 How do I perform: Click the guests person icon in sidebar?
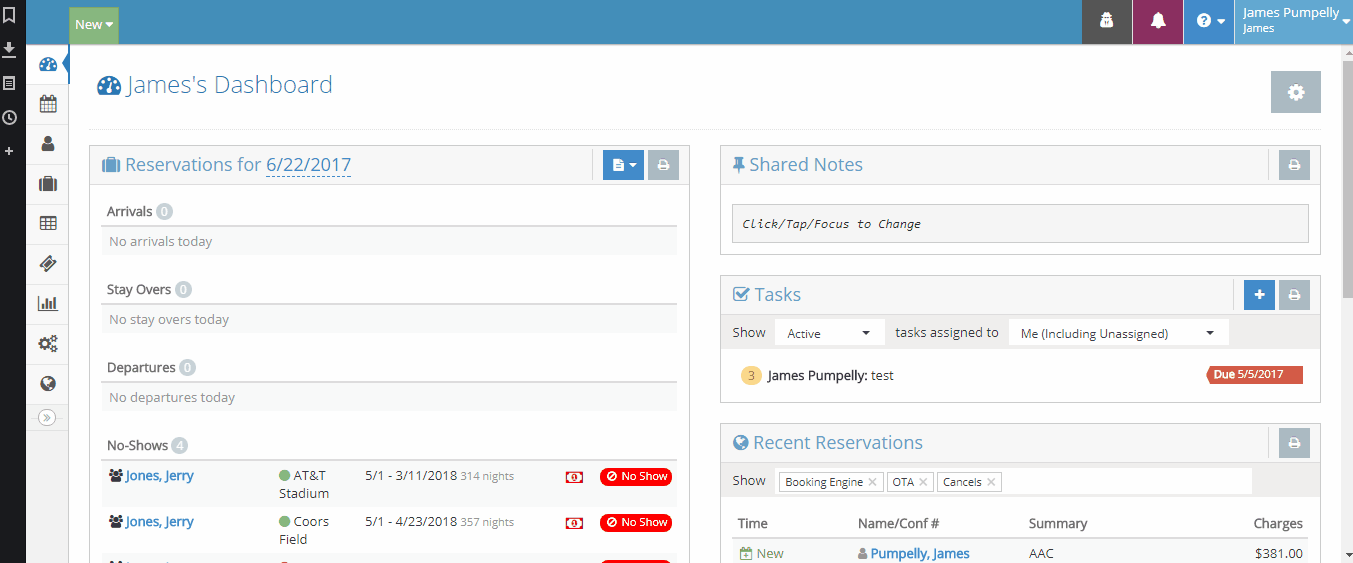(47, 144)
